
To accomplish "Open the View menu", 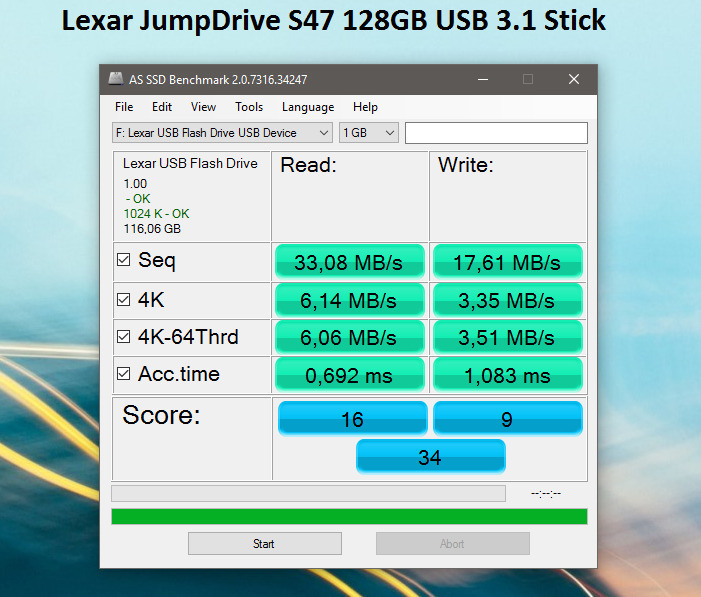I will [x=203, y=107].
